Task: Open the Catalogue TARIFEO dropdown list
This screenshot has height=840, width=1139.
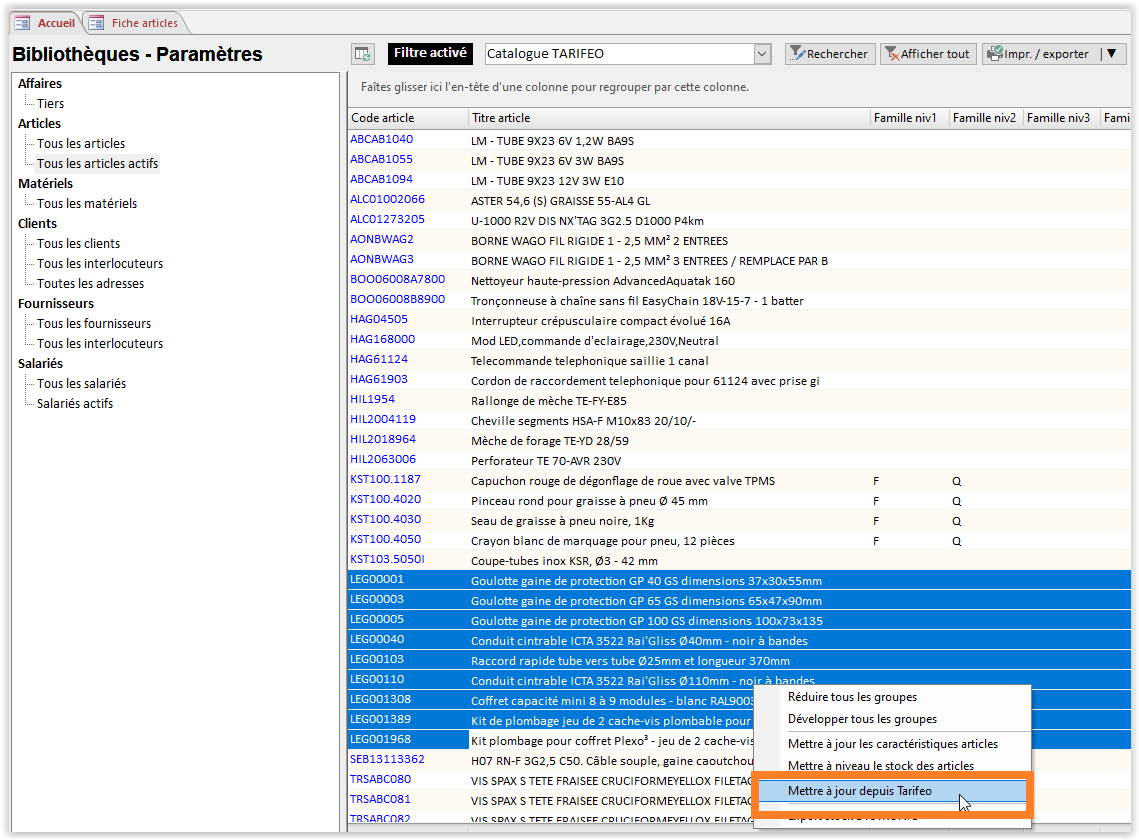Action: (762, 53)
